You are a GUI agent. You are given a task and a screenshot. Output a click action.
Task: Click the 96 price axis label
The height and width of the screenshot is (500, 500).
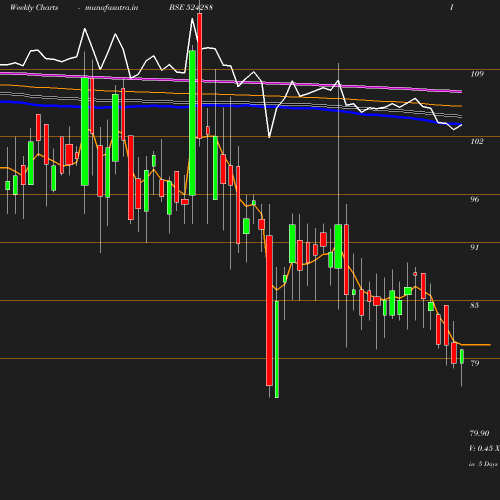click(475, 199)
